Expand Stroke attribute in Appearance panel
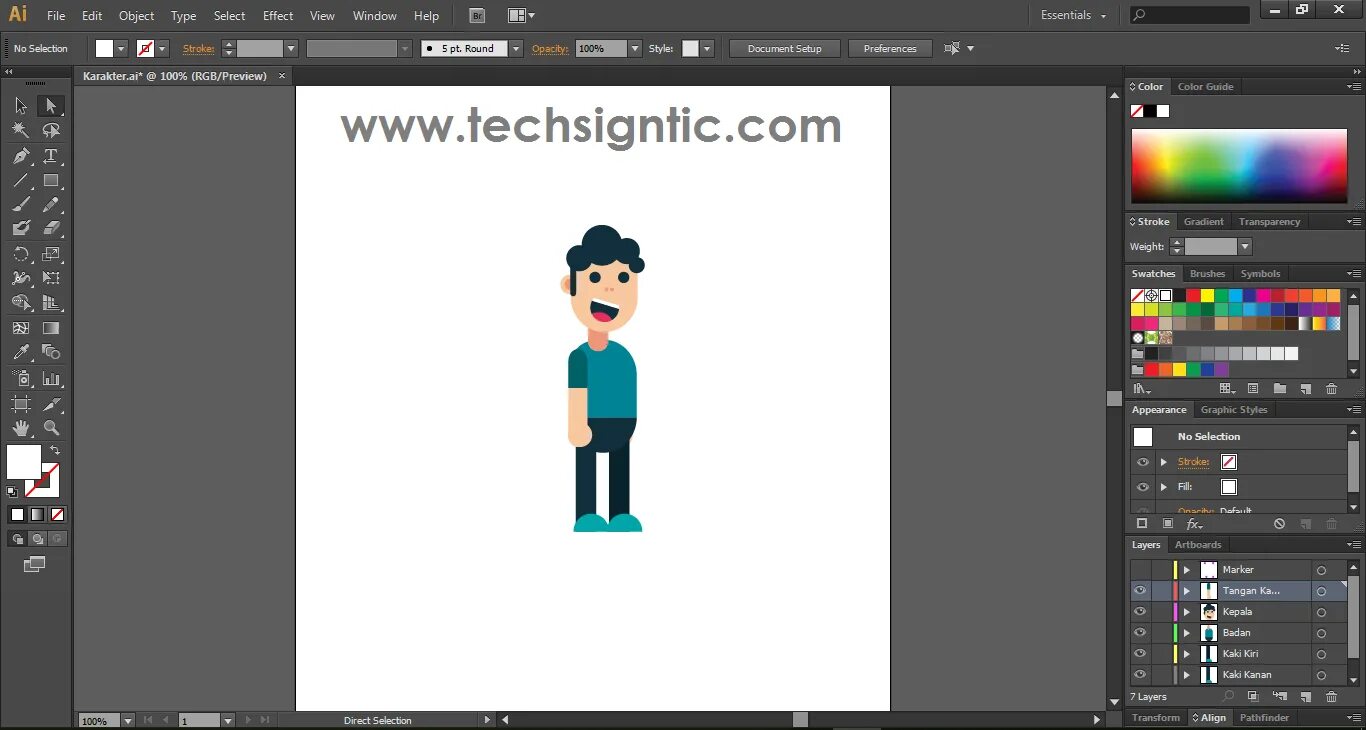Screen dimensions: 1366x730 coord(1163,462)
